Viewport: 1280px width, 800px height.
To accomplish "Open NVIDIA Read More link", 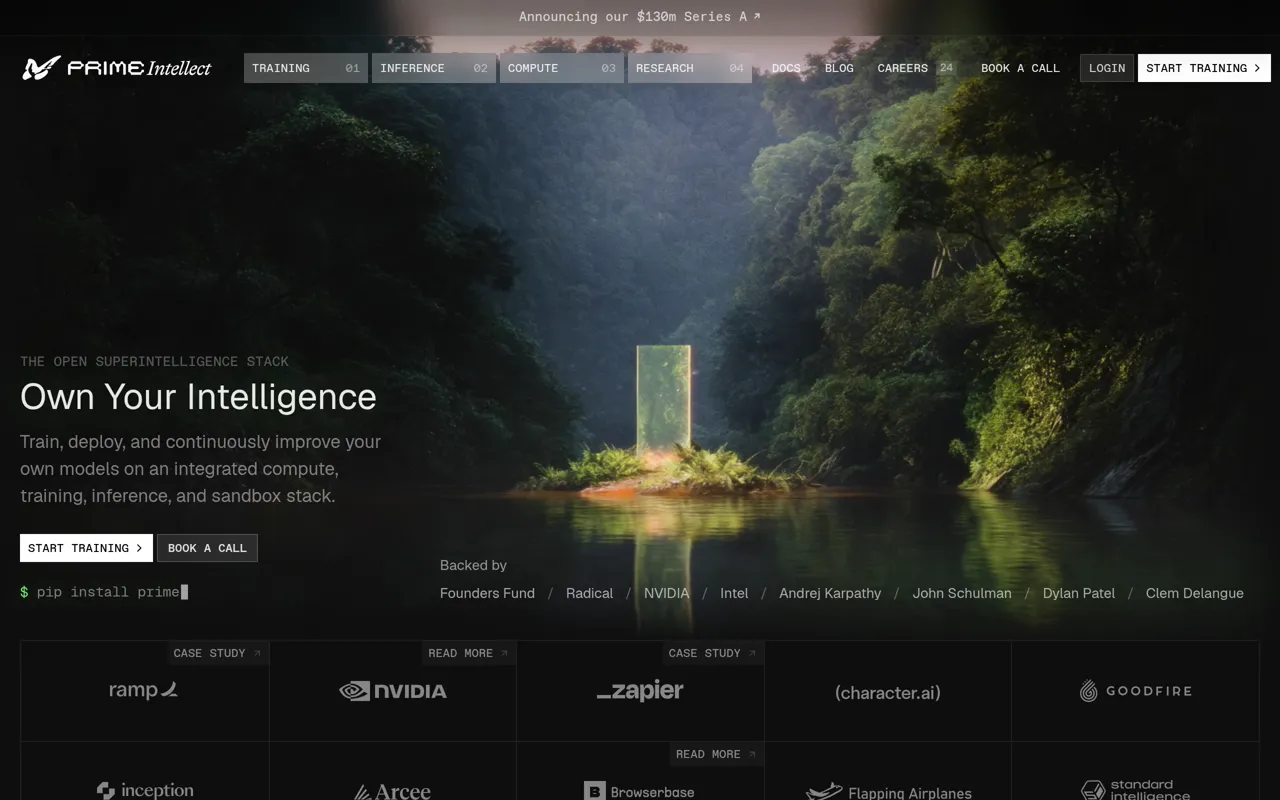I will (468, 653).
